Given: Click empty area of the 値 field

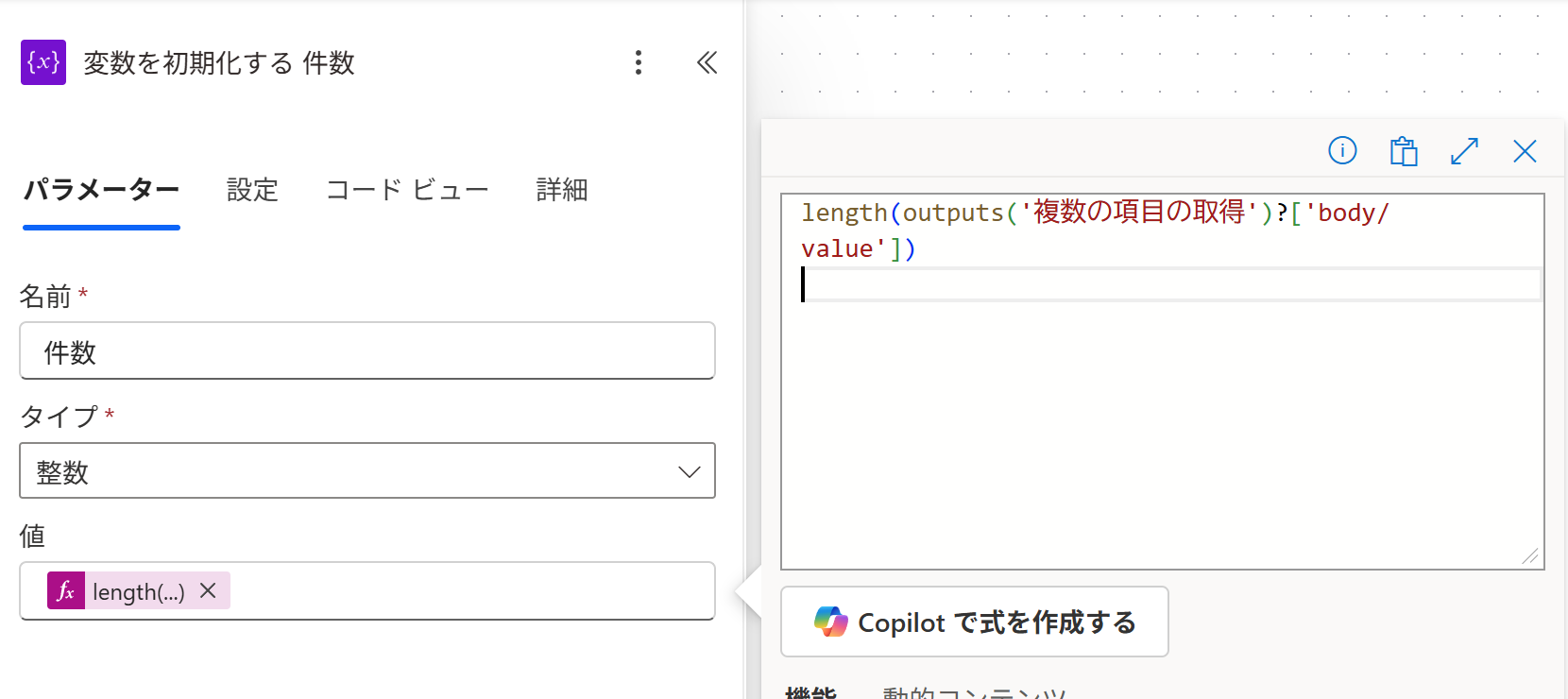Looking at the screenshot, I should coord(472,591).
